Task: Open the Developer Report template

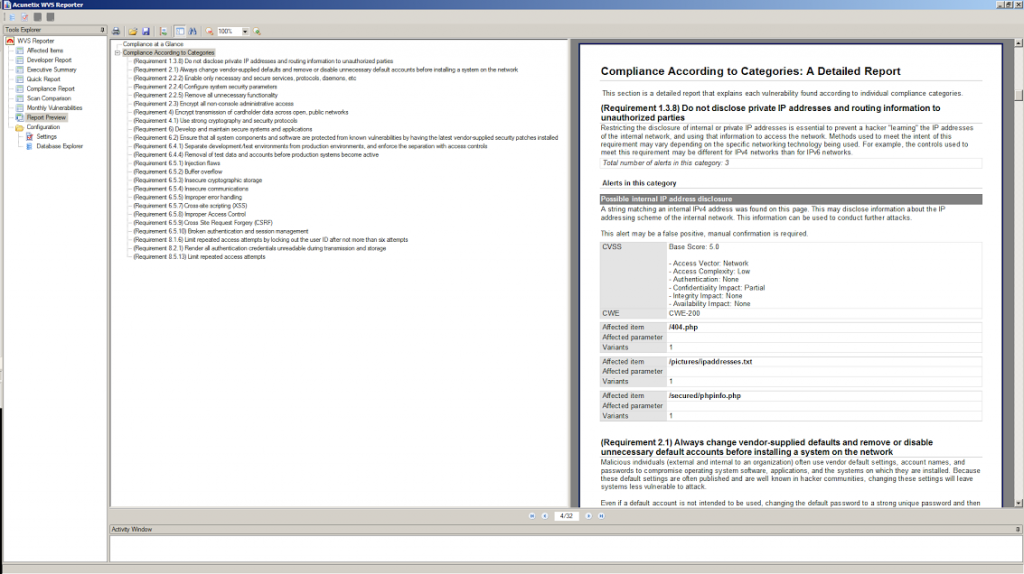Action: point(49,60)
